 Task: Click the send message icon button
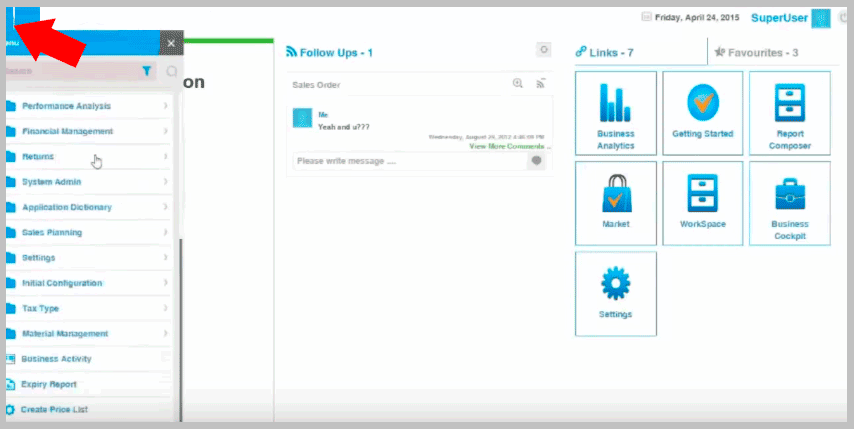pyautogui.click(x=537, y=160)
